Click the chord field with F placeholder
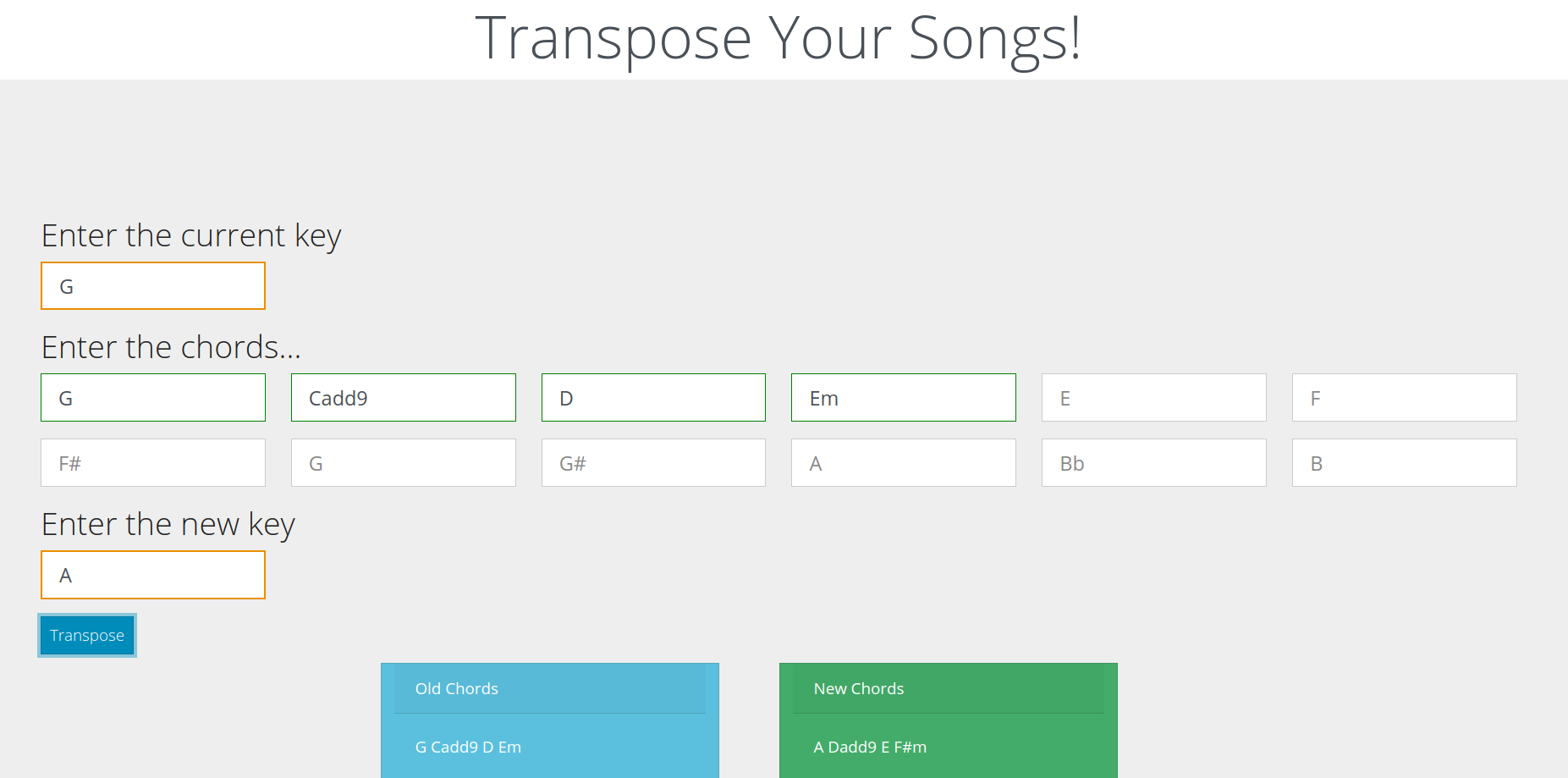1568x778 pixels. click(1404, 398)
